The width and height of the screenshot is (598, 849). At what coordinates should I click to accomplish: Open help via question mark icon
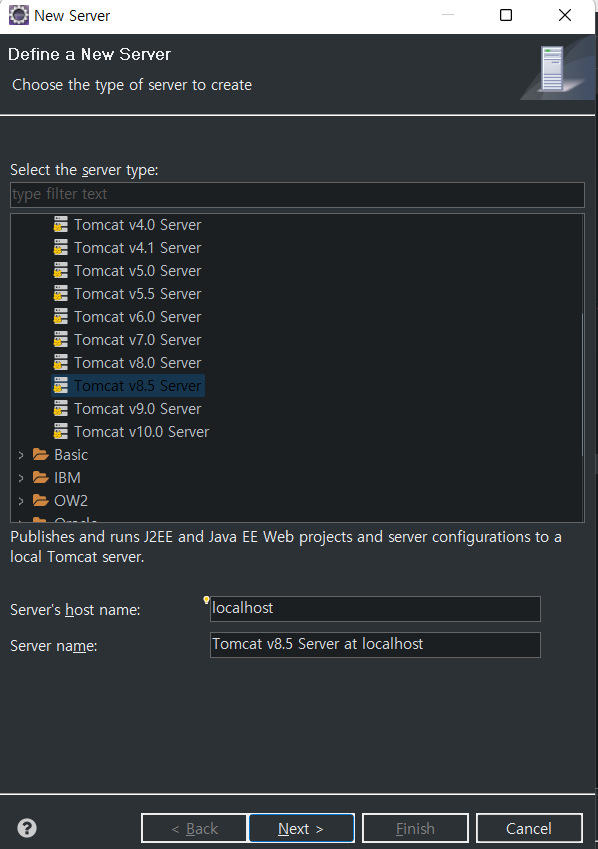point(27,828)
